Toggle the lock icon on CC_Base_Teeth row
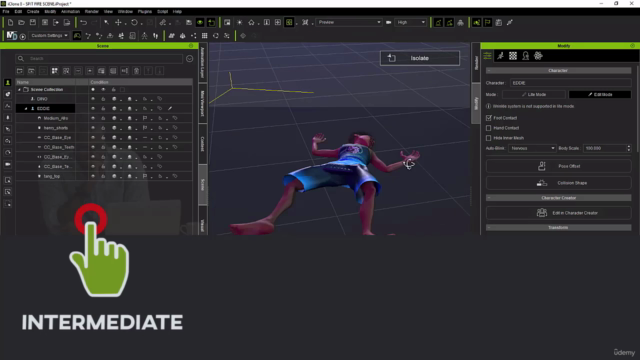Viewport: 640px width, 360px height. tap(103, 147)
